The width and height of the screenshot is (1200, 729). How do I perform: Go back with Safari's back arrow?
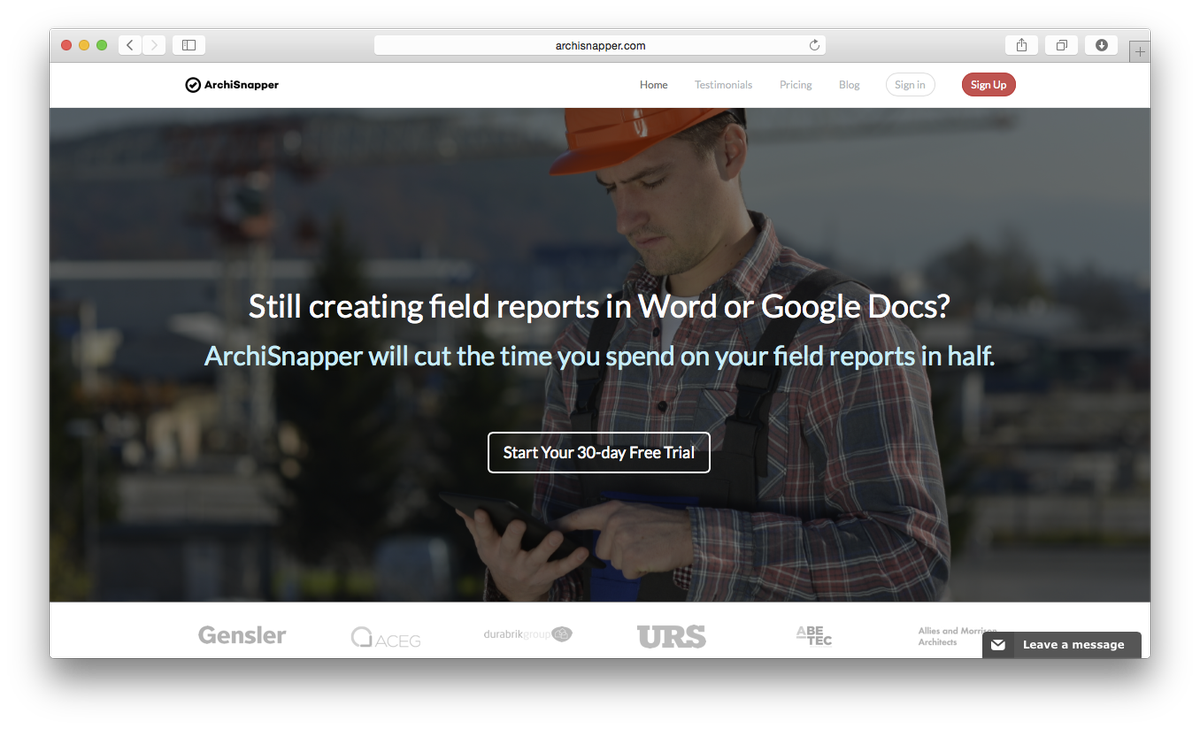point(130,45)
